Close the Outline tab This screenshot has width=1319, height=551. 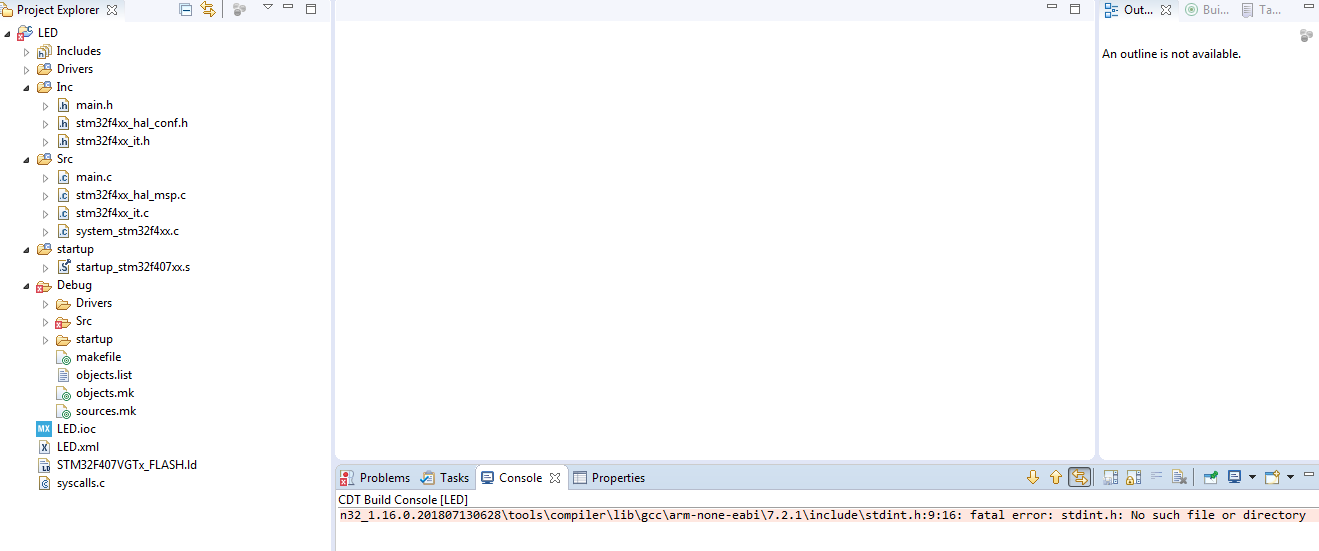coord(1166,10)
